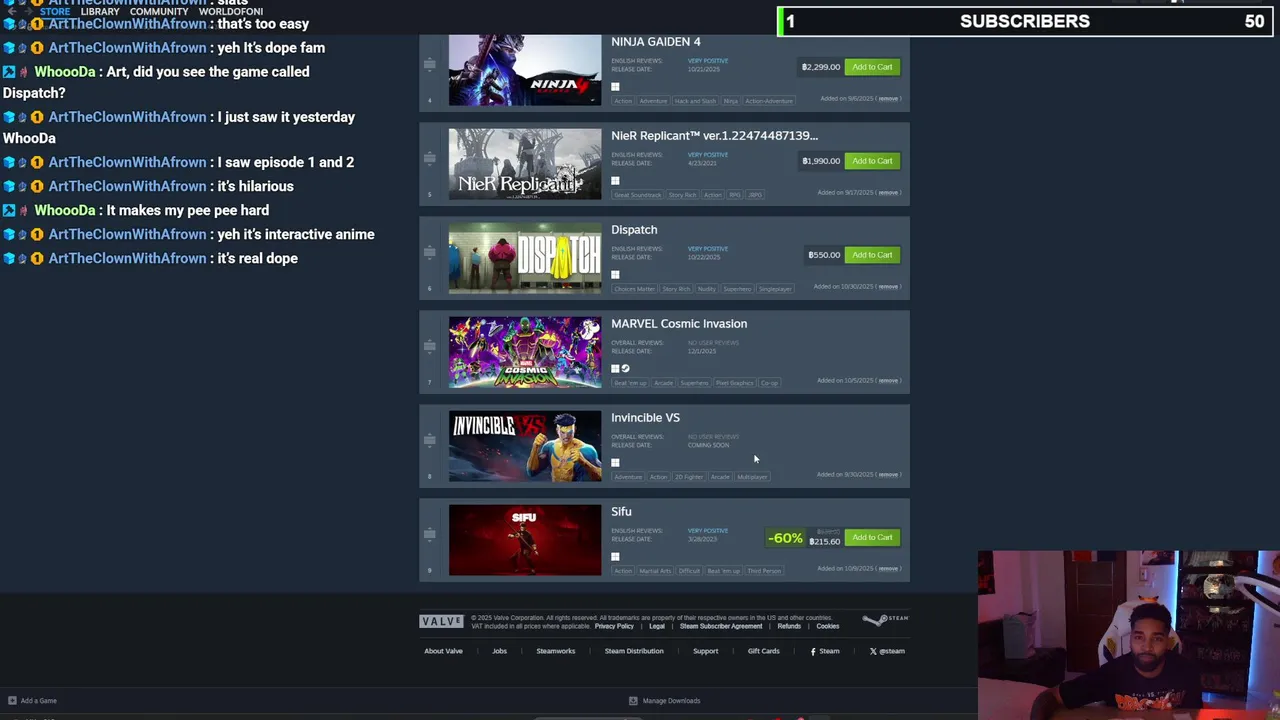Click the Valve logo in the footer
Viewport: 1280px width, 720px height.
[x=441, y=621]
